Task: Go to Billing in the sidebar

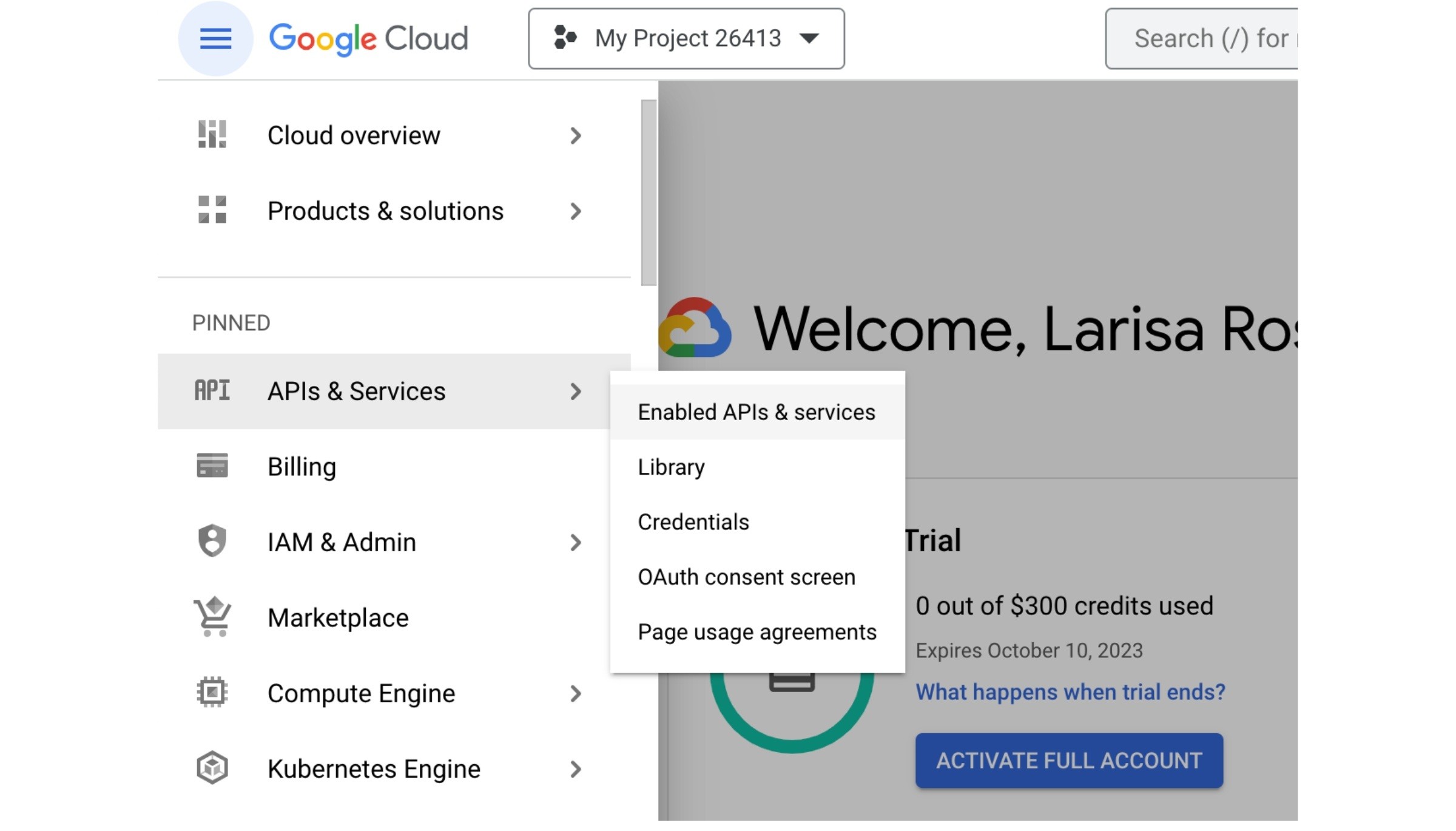Action: (394, 467)
